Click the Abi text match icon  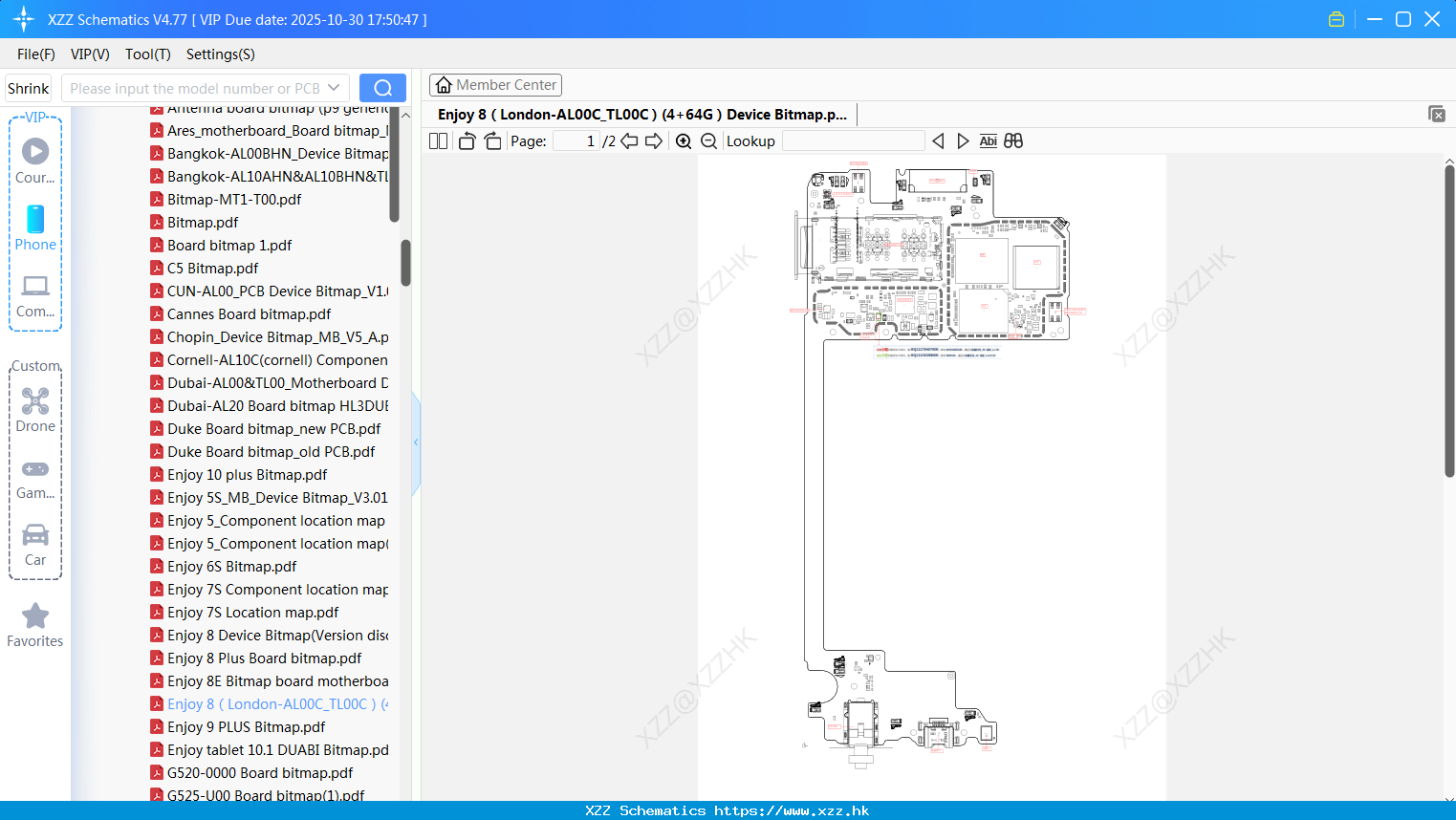pyautogui.click(x=989, y=140)
